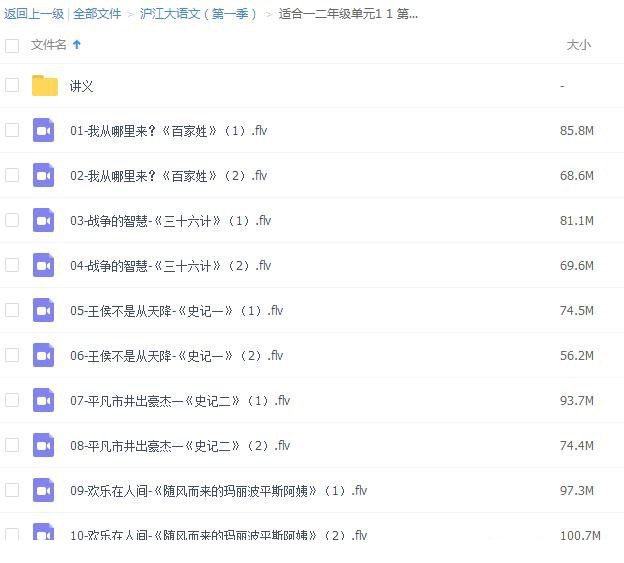Open file 06-王侯不是从天降-《史记一》（2）.flv
624x563 pixels.
click(x=176, y=355)
